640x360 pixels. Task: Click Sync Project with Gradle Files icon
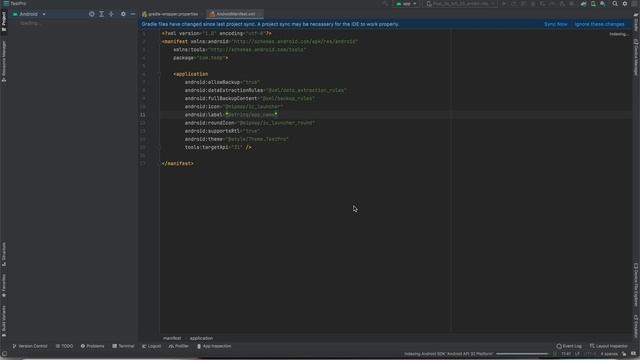pyautogui.click(x=583, y=4)
